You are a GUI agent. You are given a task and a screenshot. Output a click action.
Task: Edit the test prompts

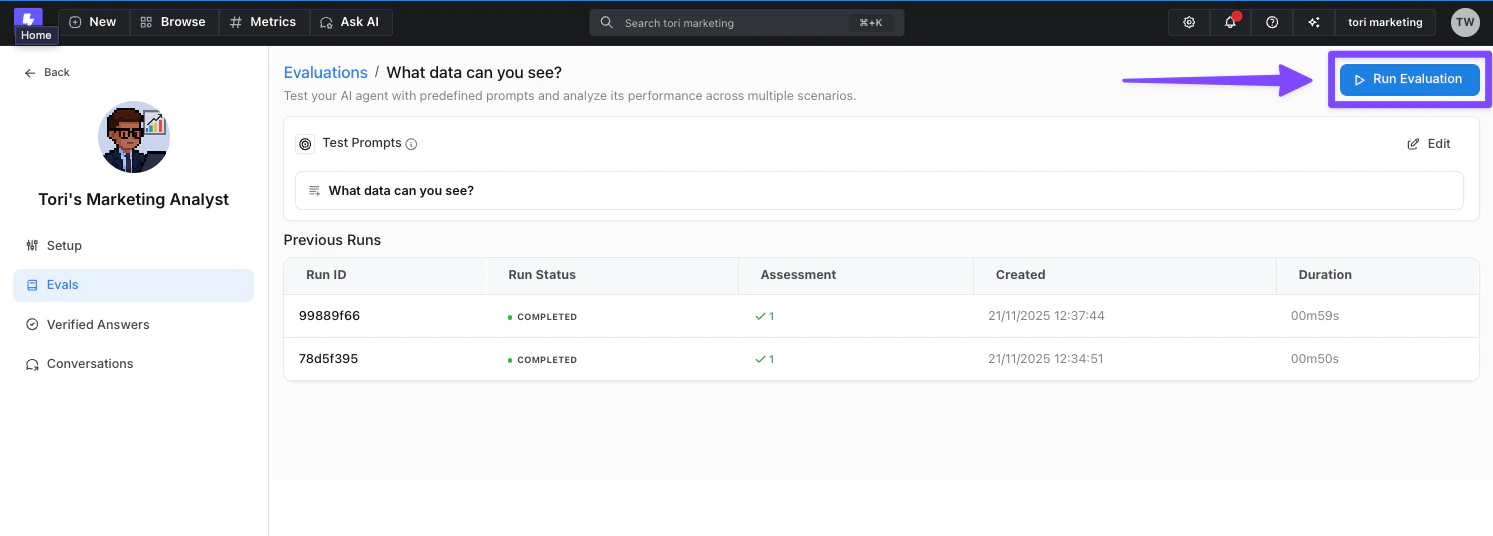tap(1429, 144)
